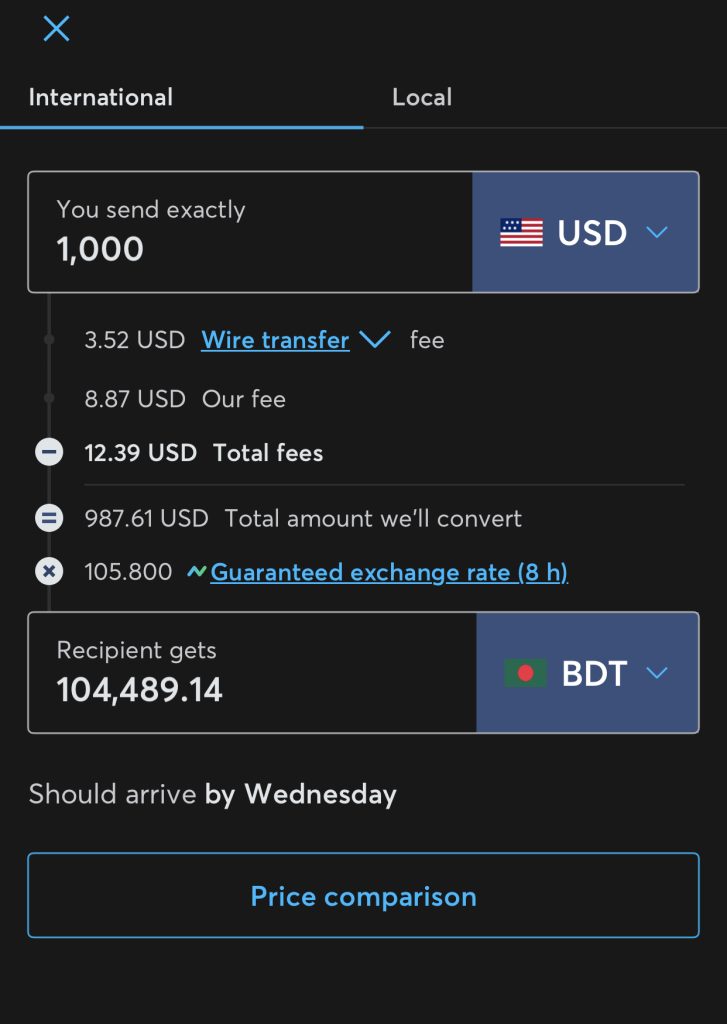Open the USD currency dropdown arrow
Viewport: 727px width, 1024px height.
click(656, 233)
